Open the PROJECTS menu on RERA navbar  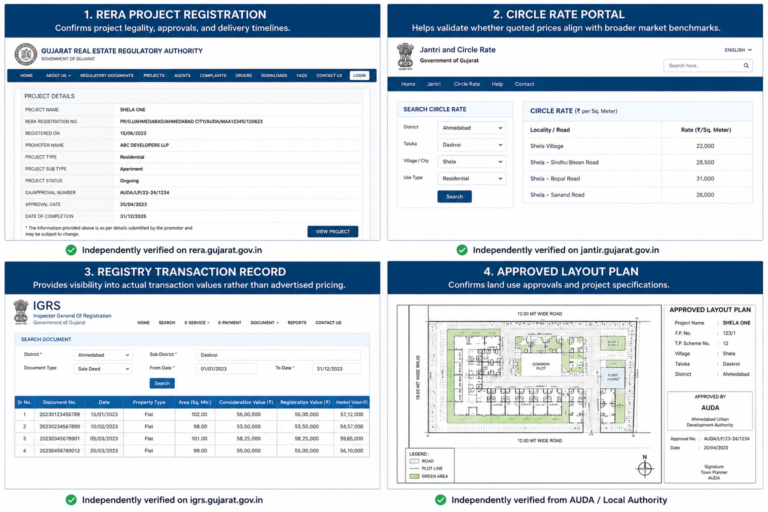pos(155,75)
